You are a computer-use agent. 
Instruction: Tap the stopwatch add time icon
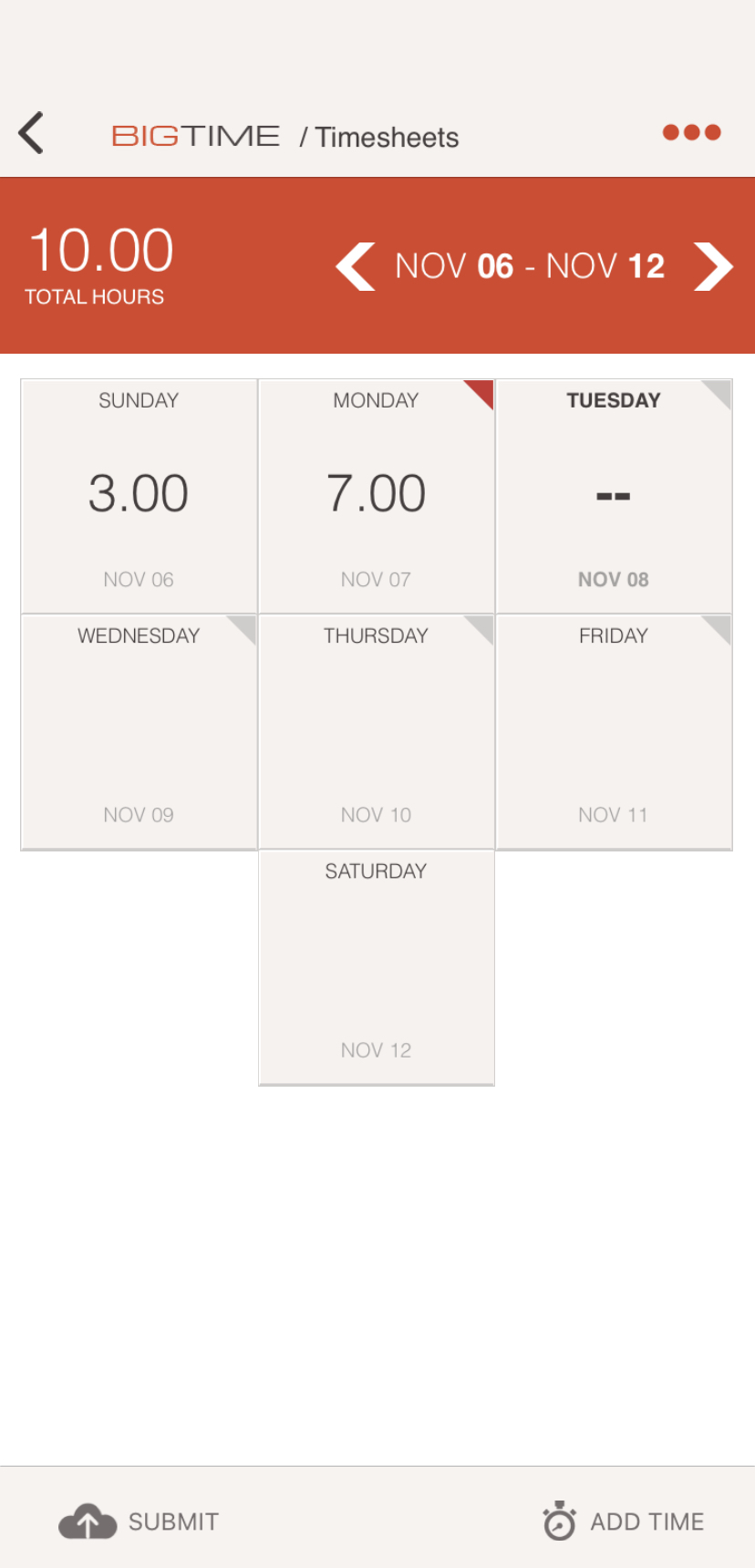pos(559,1521)
